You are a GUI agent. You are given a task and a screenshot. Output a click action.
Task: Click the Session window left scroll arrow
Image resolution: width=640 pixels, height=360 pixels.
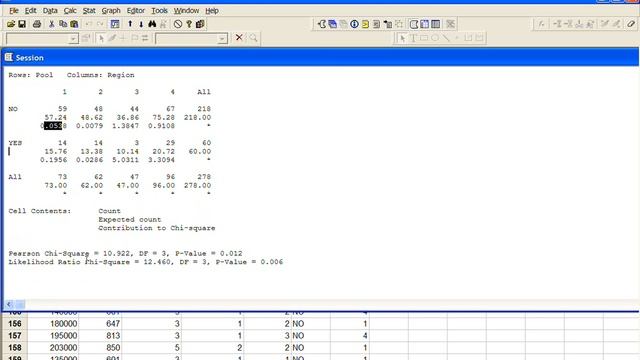(9, 304)
